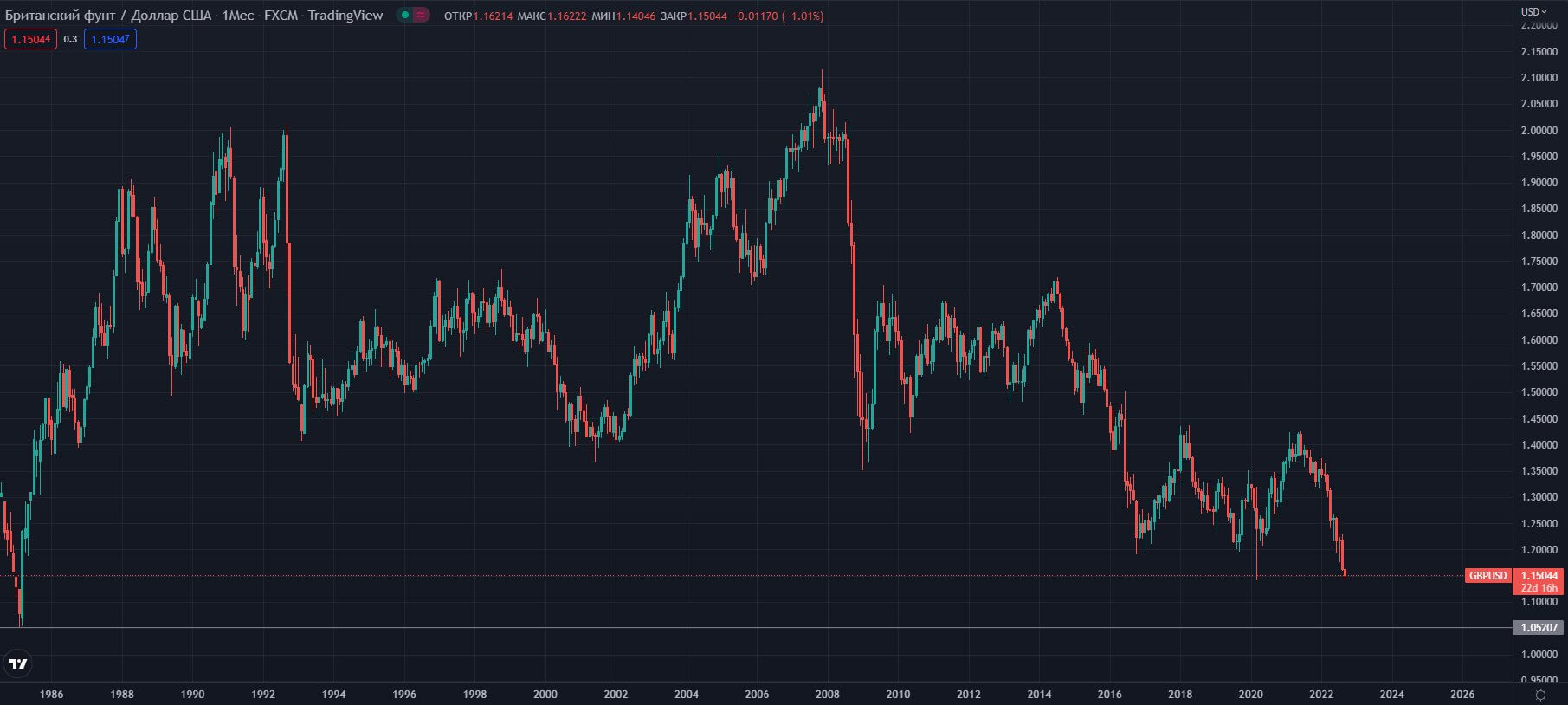The width and height of the screenshot is (1568, 705).
Task: Click 2008 on the time axis
Action: 827,694
